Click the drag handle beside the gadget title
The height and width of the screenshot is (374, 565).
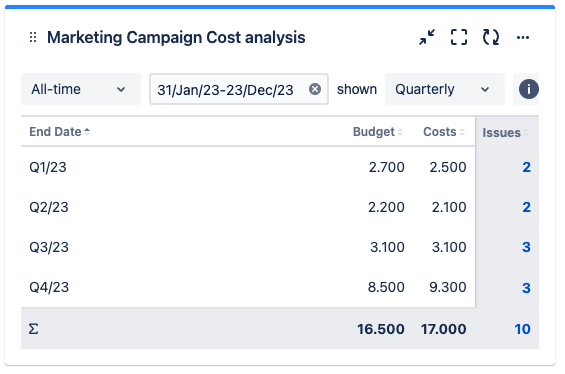[x=33, y=37]
